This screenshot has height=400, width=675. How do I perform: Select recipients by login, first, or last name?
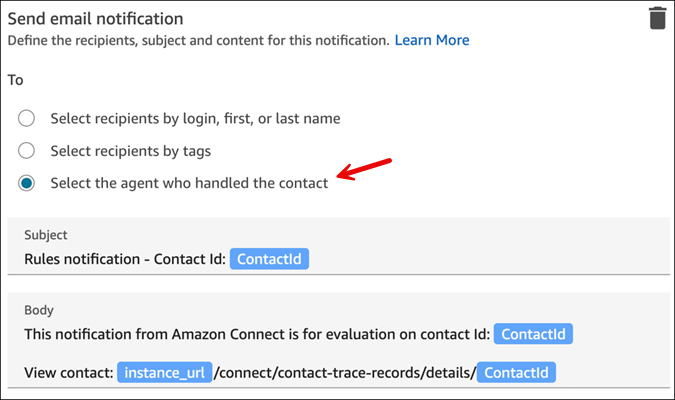coord(28,118)
